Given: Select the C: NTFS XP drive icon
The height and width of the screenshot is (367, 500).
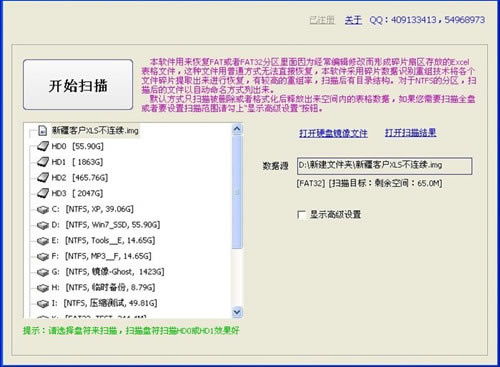Looking at the screenshot, I should tap(43, 209).
